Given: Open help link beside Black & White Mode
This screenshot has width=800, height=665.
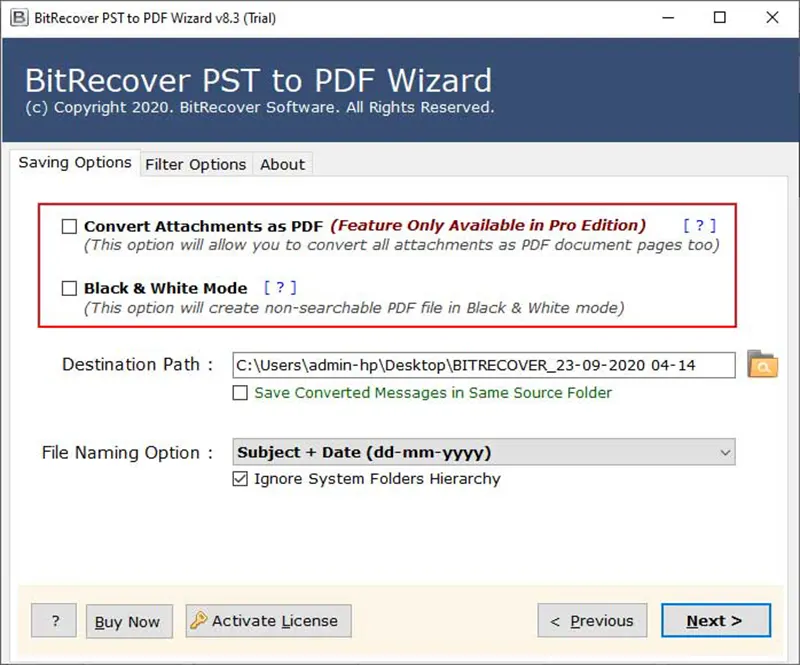Looking at the screenshot, I should (280, 287).
